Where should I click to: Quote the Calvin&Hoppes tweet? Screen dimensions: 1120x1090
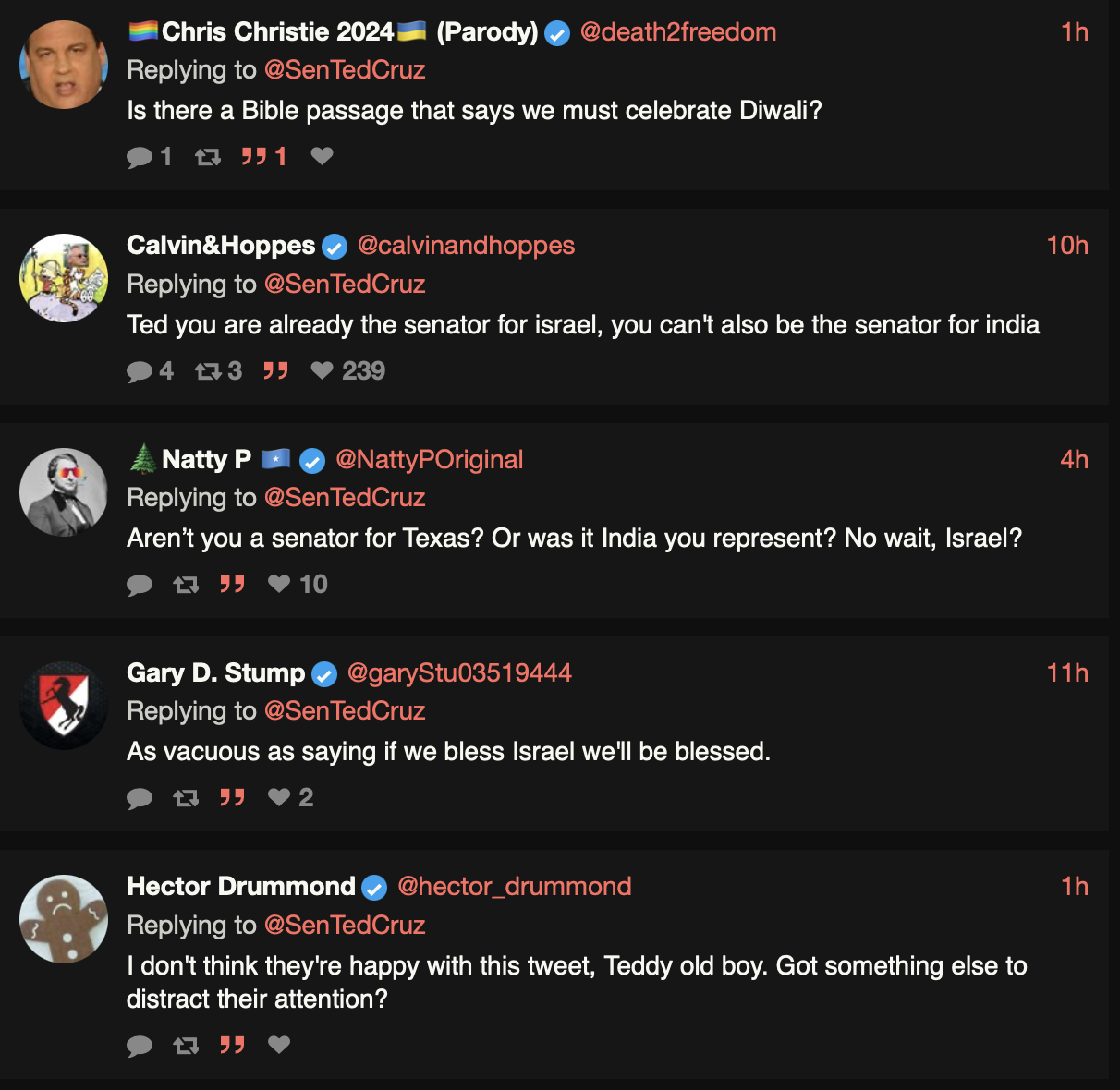275,370
